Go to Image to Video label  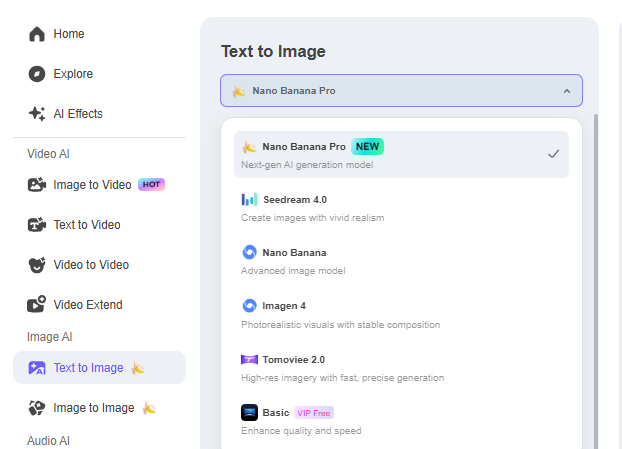point(92,185)
